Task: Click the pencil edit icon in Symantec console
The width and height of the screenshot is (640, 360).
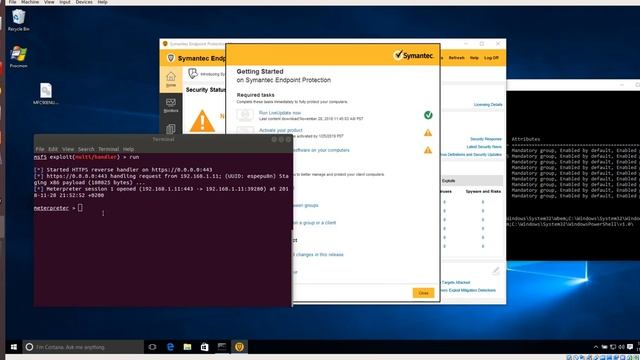Action: click(496, 271)
